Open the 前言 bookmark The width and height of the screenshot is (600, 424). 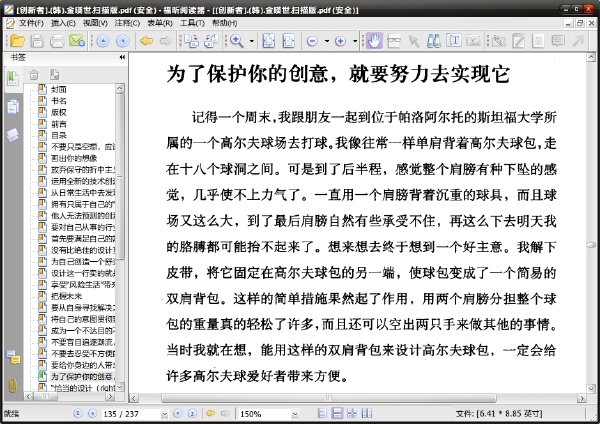pyautogui.click(x=59, y=124)
